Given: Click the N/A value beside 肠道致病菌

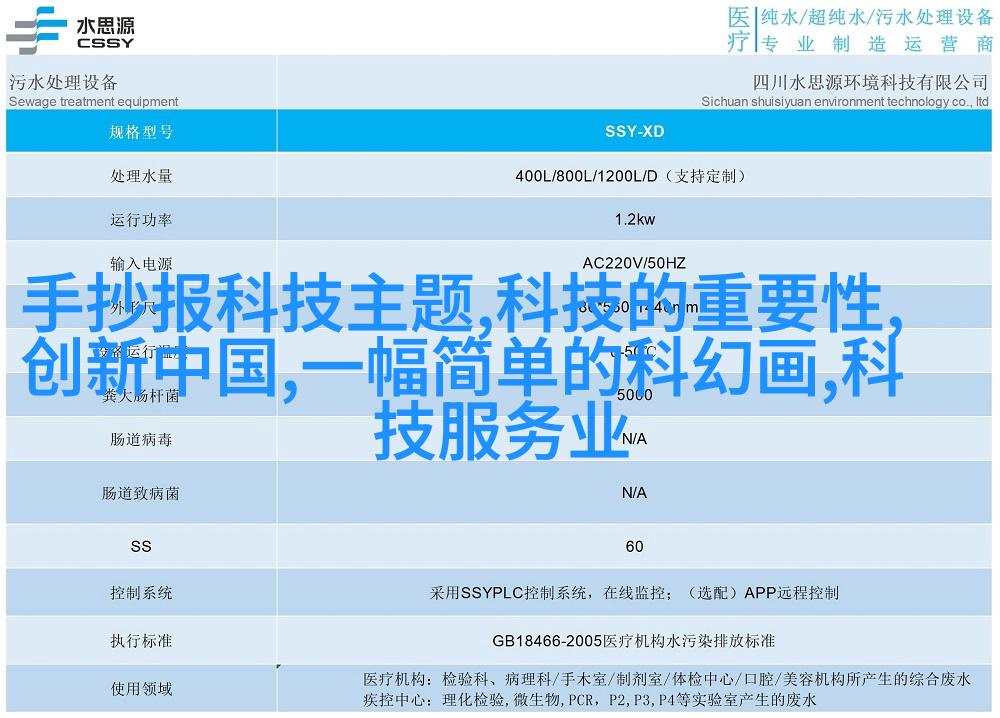Looking at the screenshot, I should 634,492.
